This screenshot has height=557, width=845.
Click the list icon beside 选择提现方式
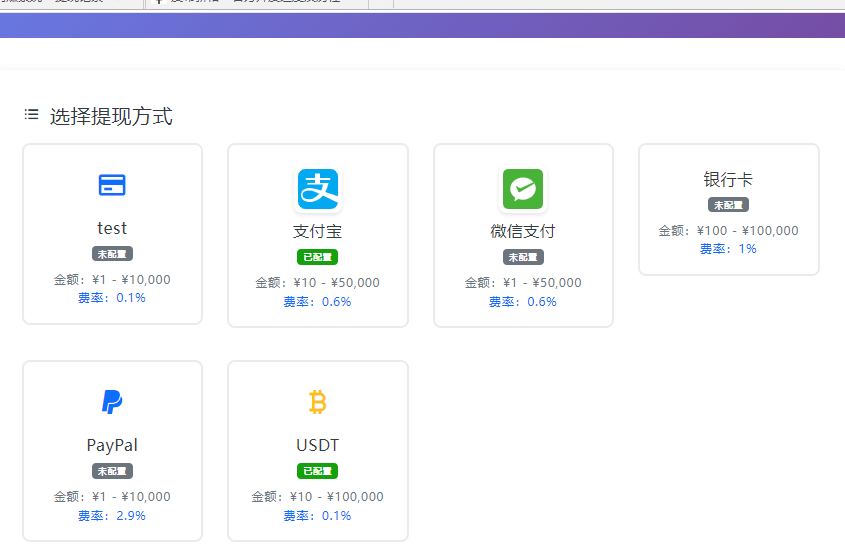(32, 116)
